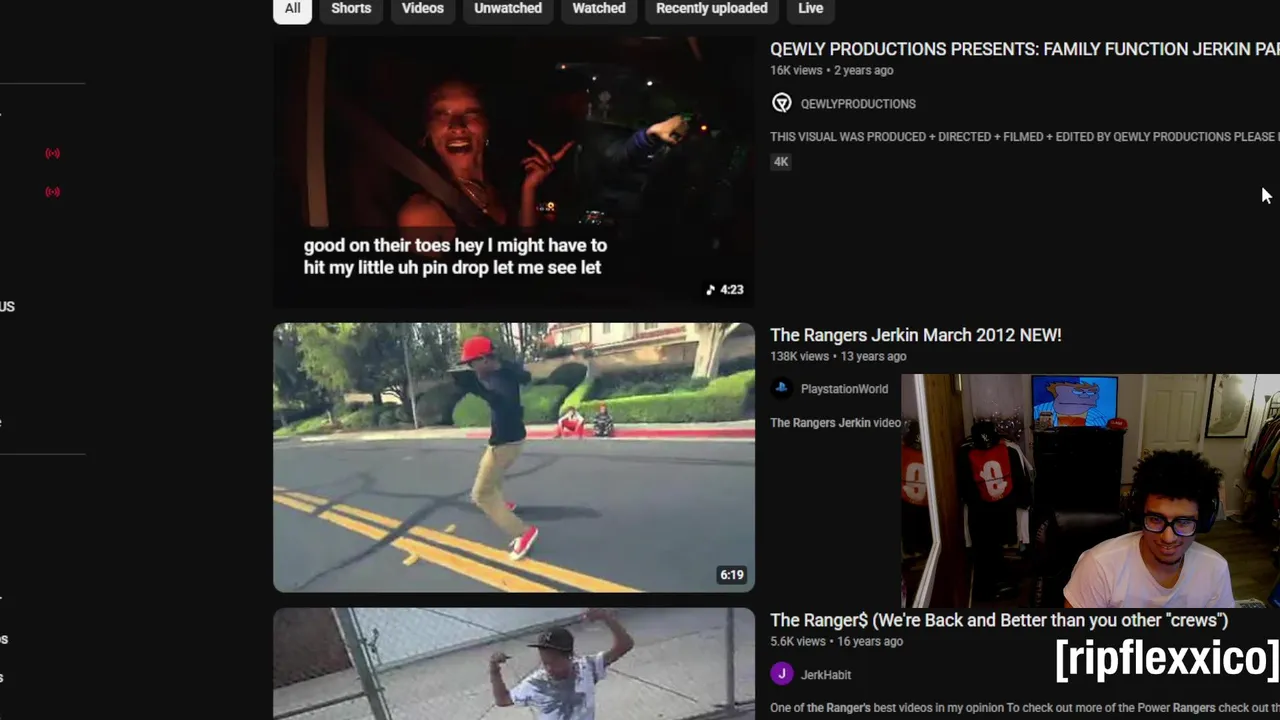Open The Rangers Jerkin March 2012 thumbnail
This screenshot has width=1280, height=720.
(514, 457)
